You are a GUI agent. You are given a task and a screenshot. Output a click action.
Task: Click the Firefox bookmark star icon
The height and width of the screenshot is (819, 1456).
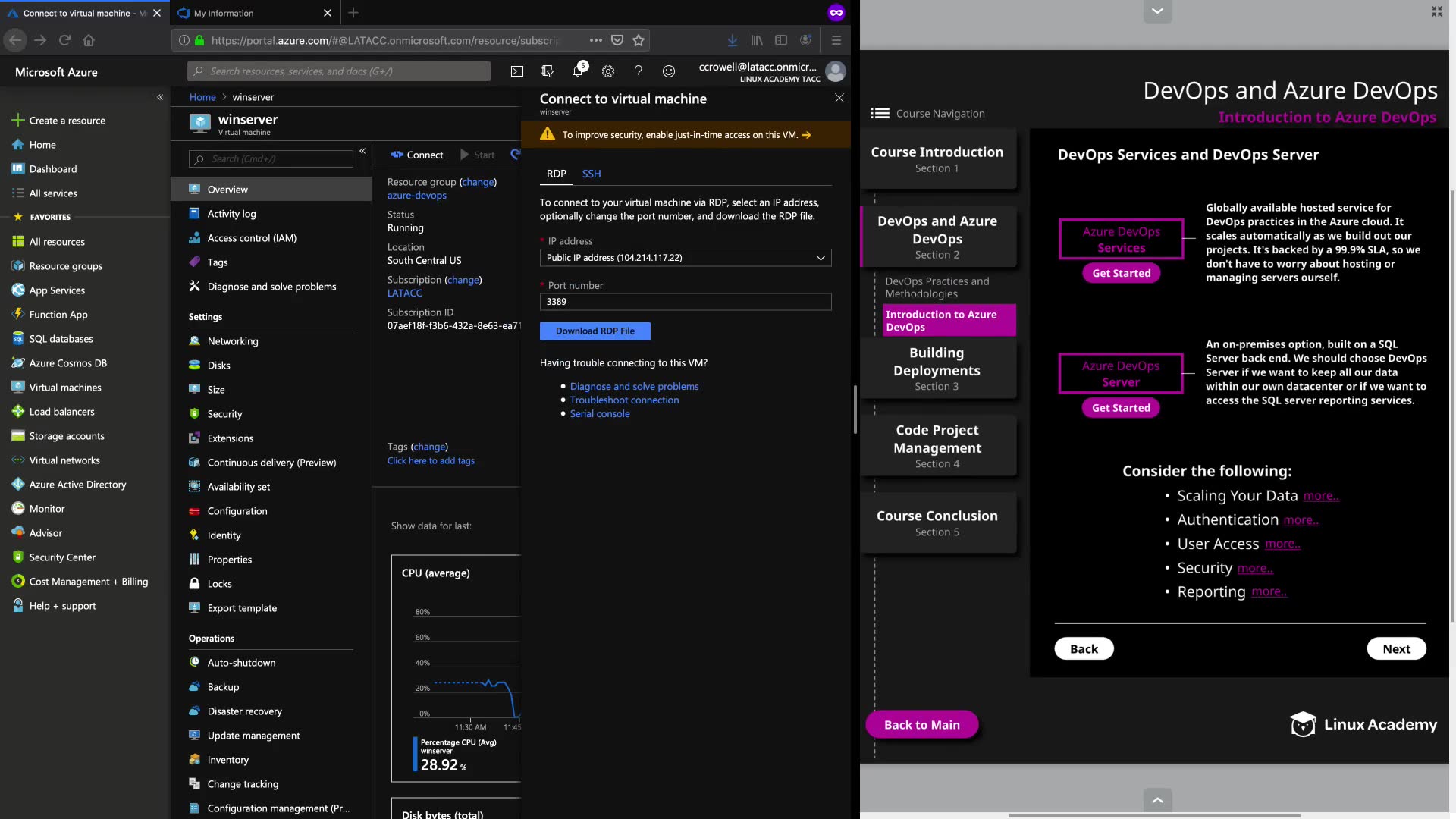(639, 40)
